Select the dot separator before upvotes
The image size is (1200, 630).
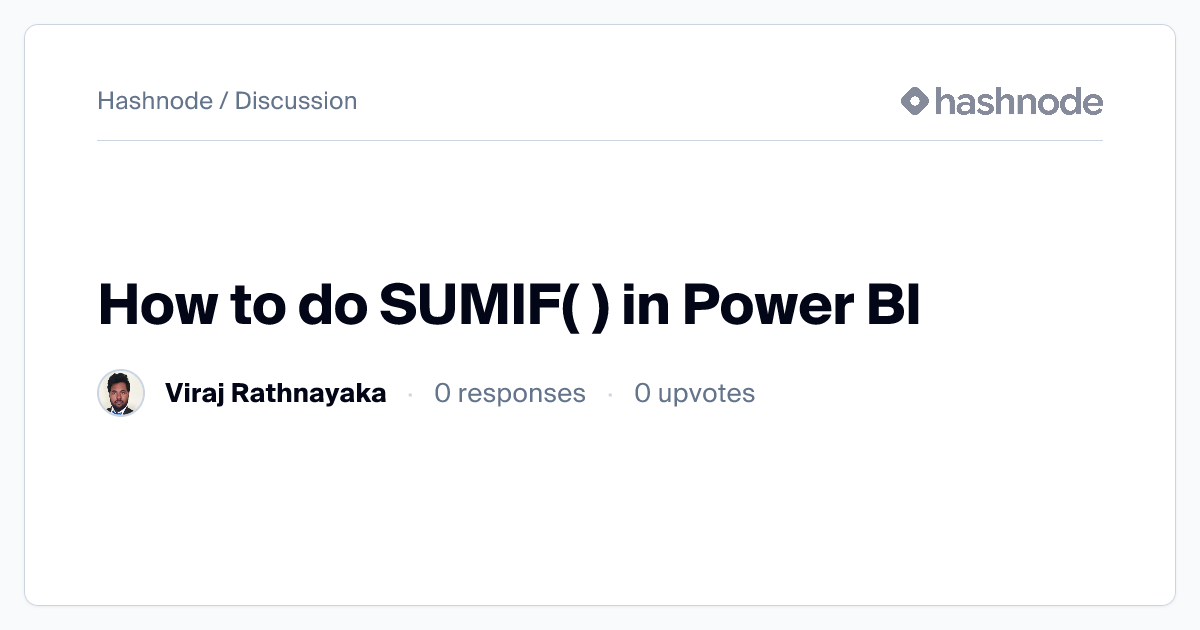pyautogui.click(x=610, y=395)
